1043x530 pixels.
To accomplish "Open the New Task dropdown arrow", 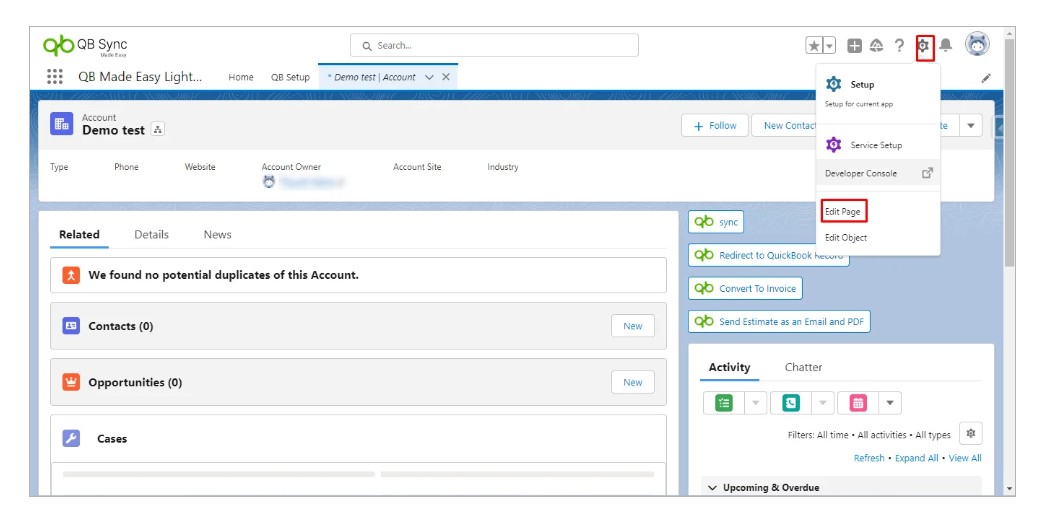I will (x=756, y=403).
